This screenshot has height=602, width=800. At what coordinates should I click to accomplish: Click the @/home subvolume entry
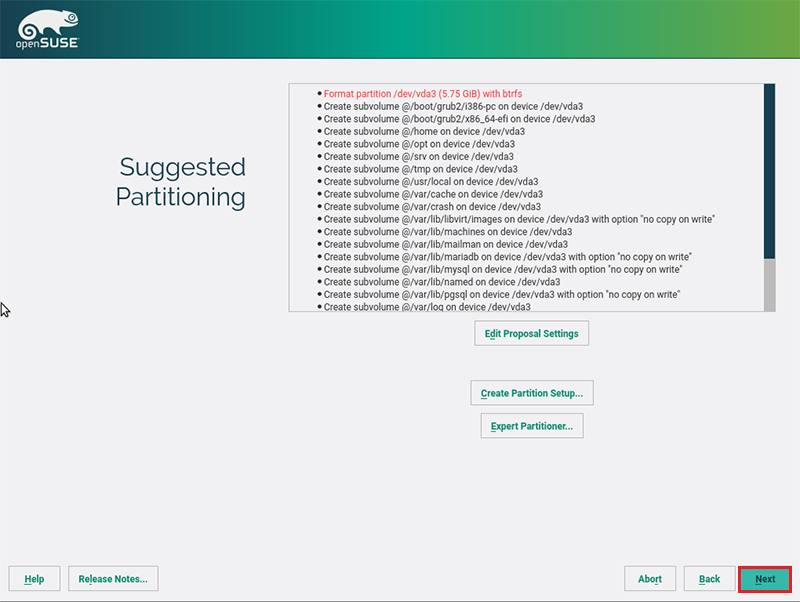pos(424,131)
